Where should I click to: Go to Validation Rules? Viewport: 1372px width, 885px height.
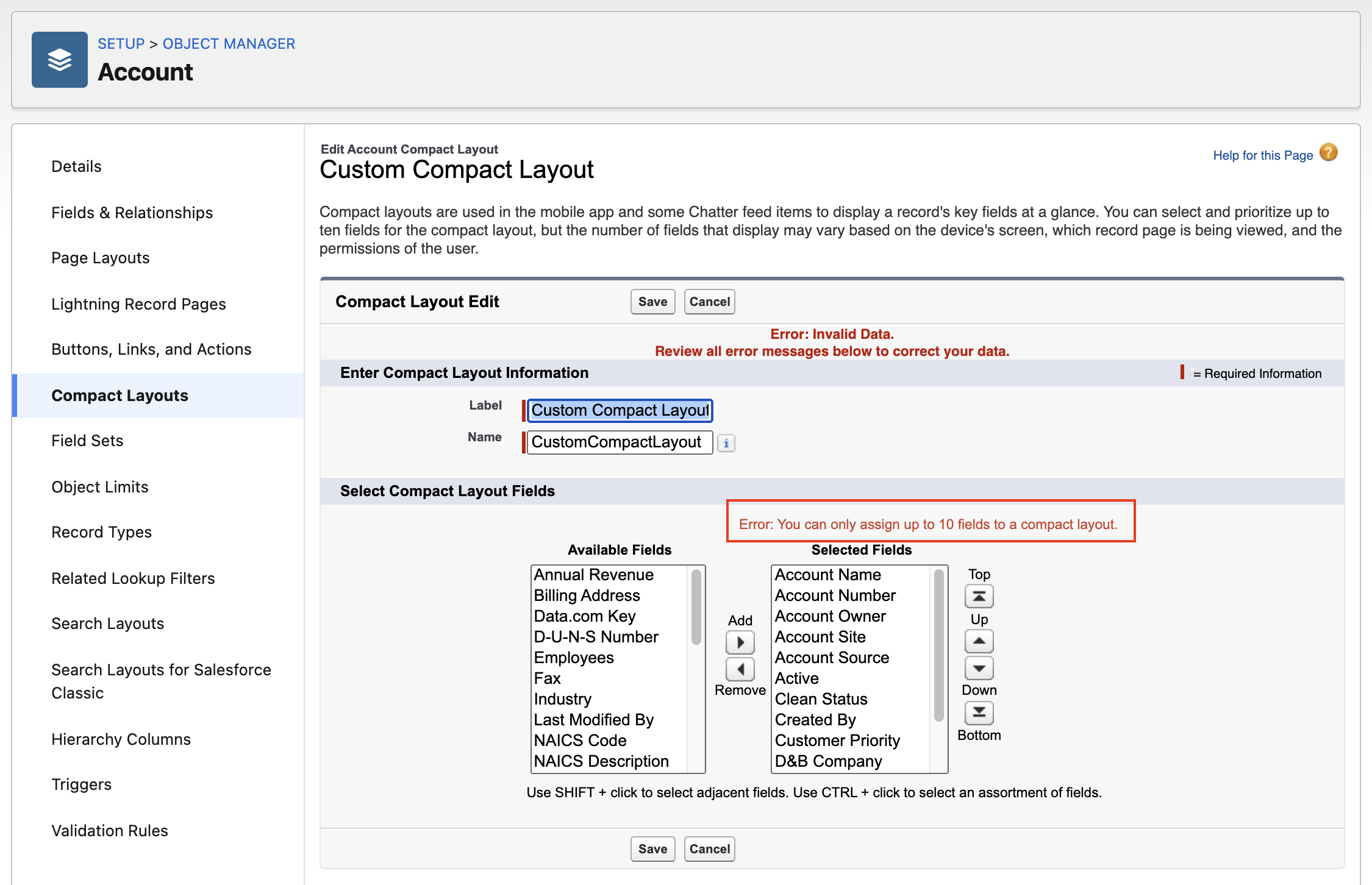(109, 831)
